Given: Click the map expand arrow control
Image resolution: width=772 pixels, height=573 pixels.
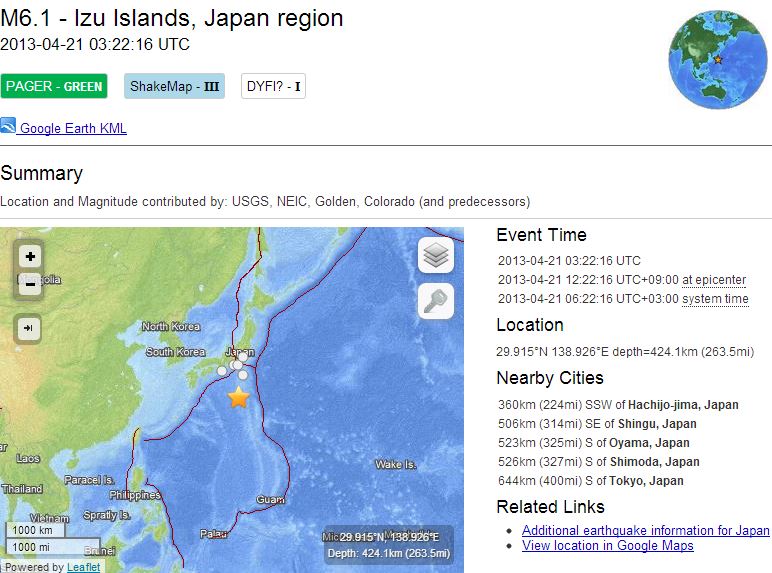Looking at the screenshot, I should point(29,328).
